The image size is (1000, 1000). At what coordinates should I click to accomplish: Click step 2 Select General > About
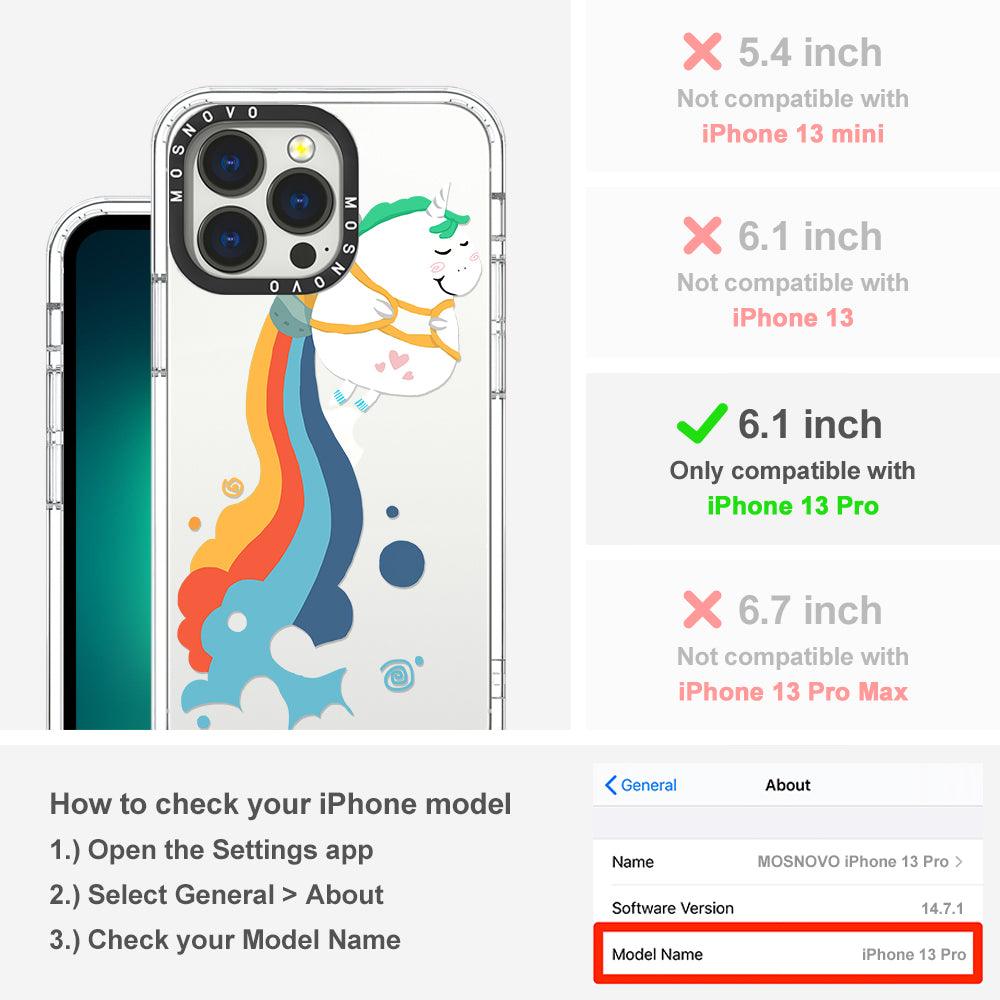pos(217,895)
